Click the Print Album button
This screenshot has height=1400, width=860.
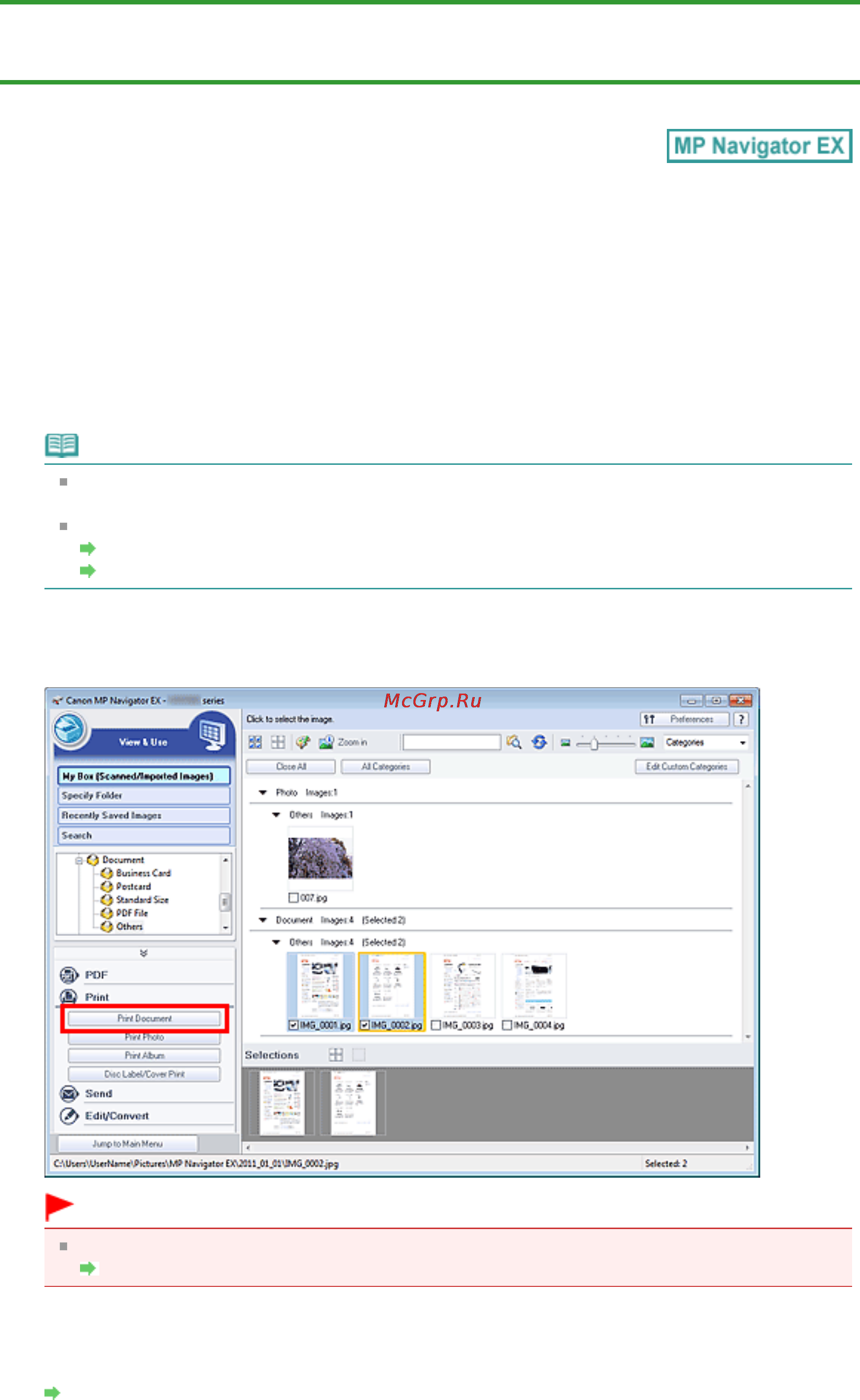click(x=144, y=1055)
